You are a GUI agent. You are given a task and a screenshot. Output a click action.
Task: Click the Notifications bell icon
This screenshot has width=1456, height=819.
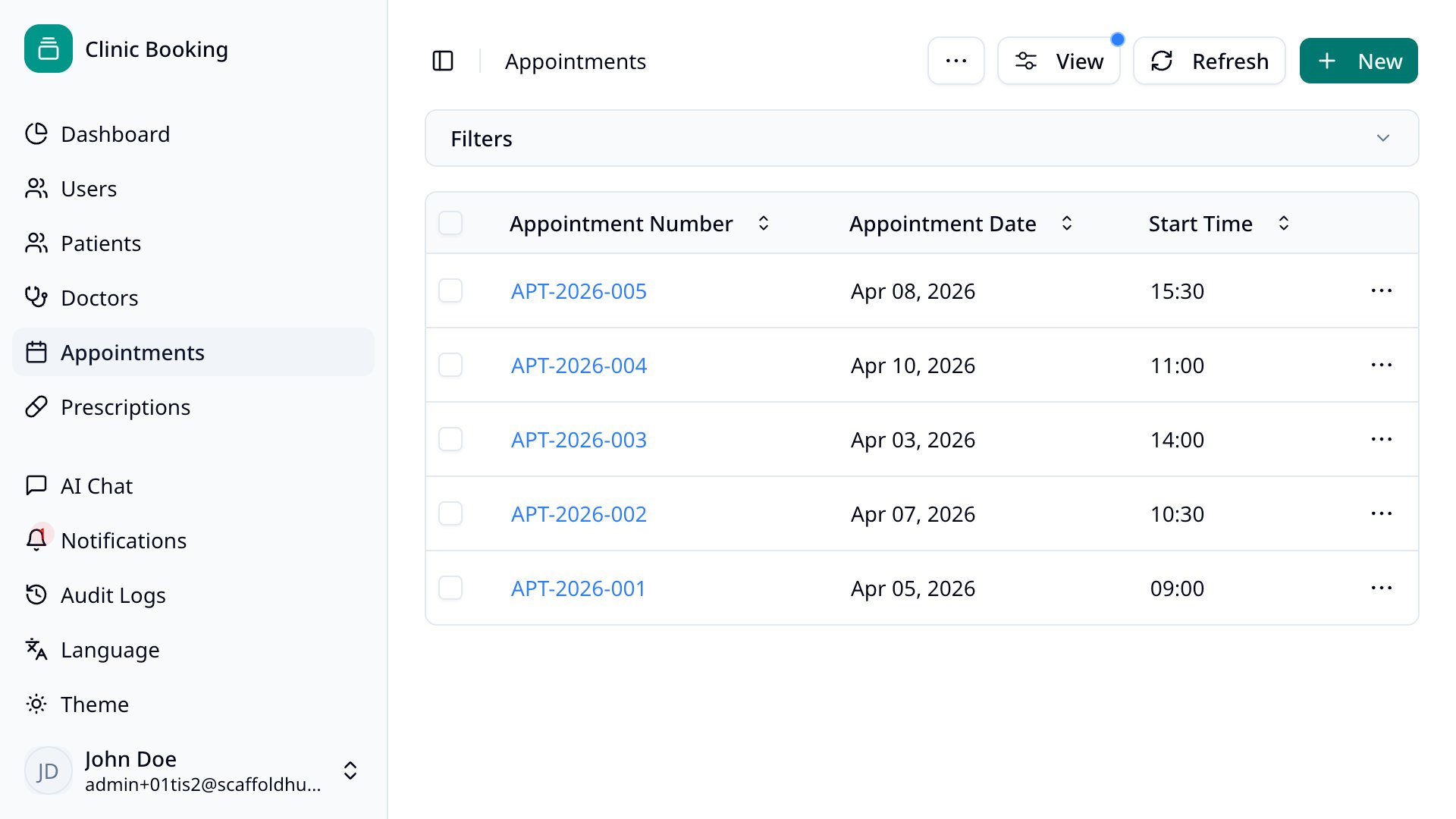(x=36, y=539)
